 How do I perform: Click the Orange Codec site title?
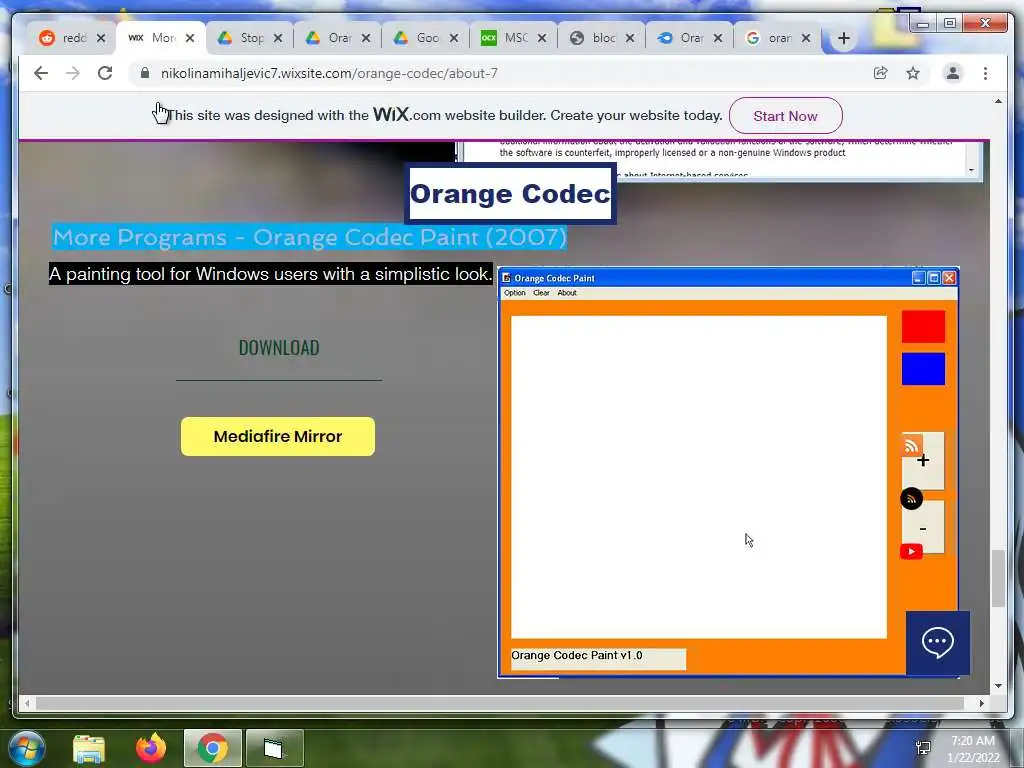510,194
